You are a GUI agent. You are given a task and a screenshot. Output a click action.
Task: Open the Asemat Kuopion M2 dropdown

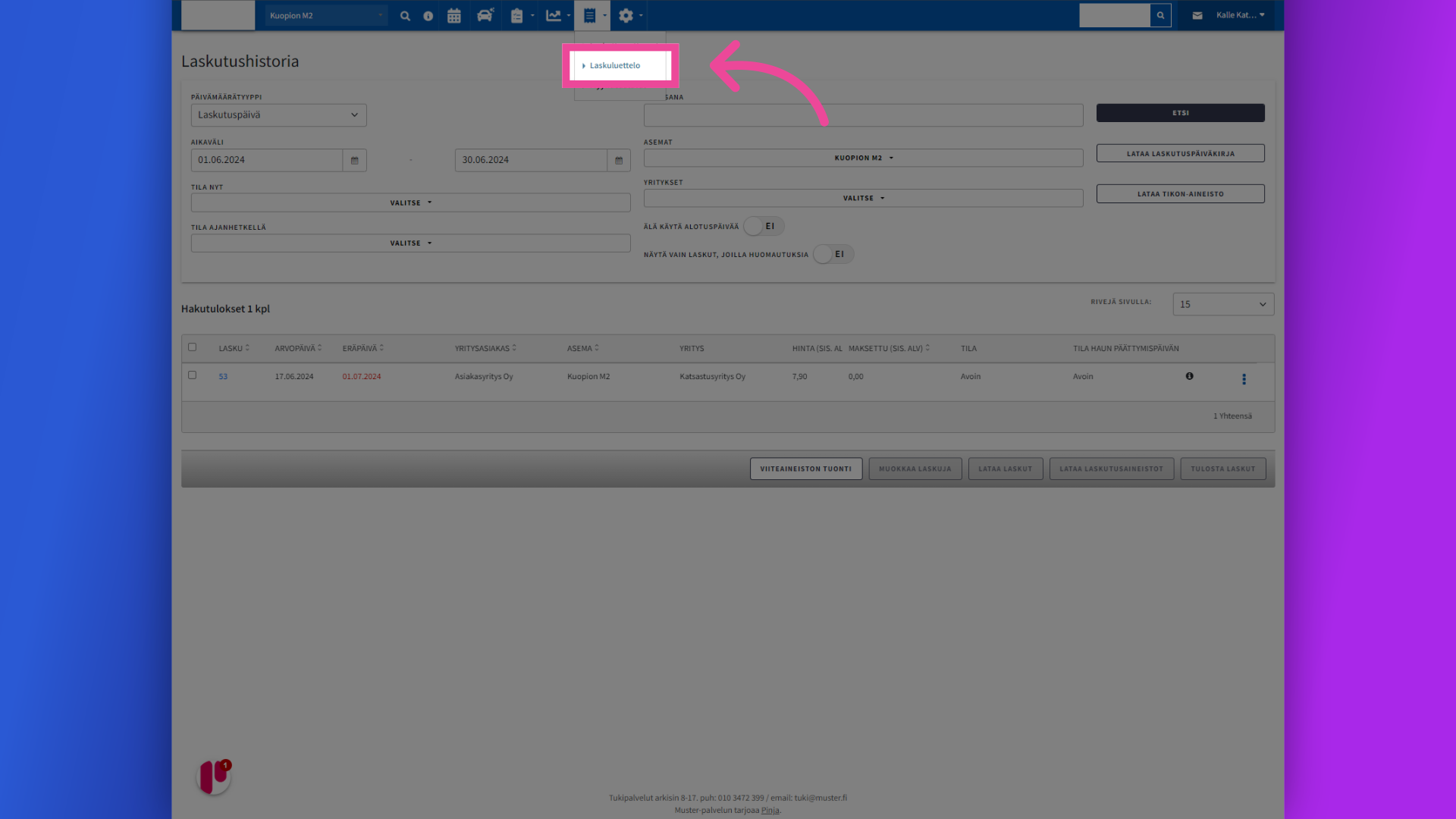click(x=863, y=158)
